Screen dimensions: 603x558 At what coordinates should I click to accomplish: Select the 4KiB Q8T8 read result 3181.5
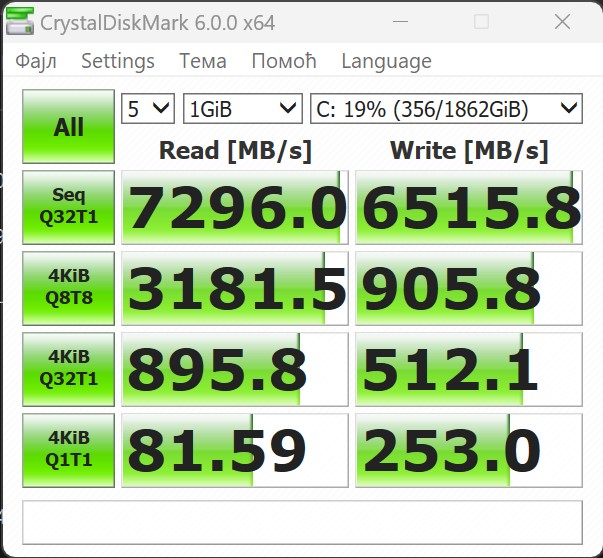click(235, 288)
